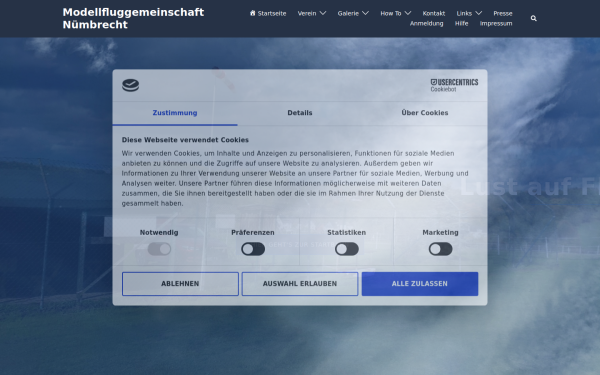
Task: Click the Cookiebot checkmark logo
Action: pyautogui.click(x=130, y=85)
